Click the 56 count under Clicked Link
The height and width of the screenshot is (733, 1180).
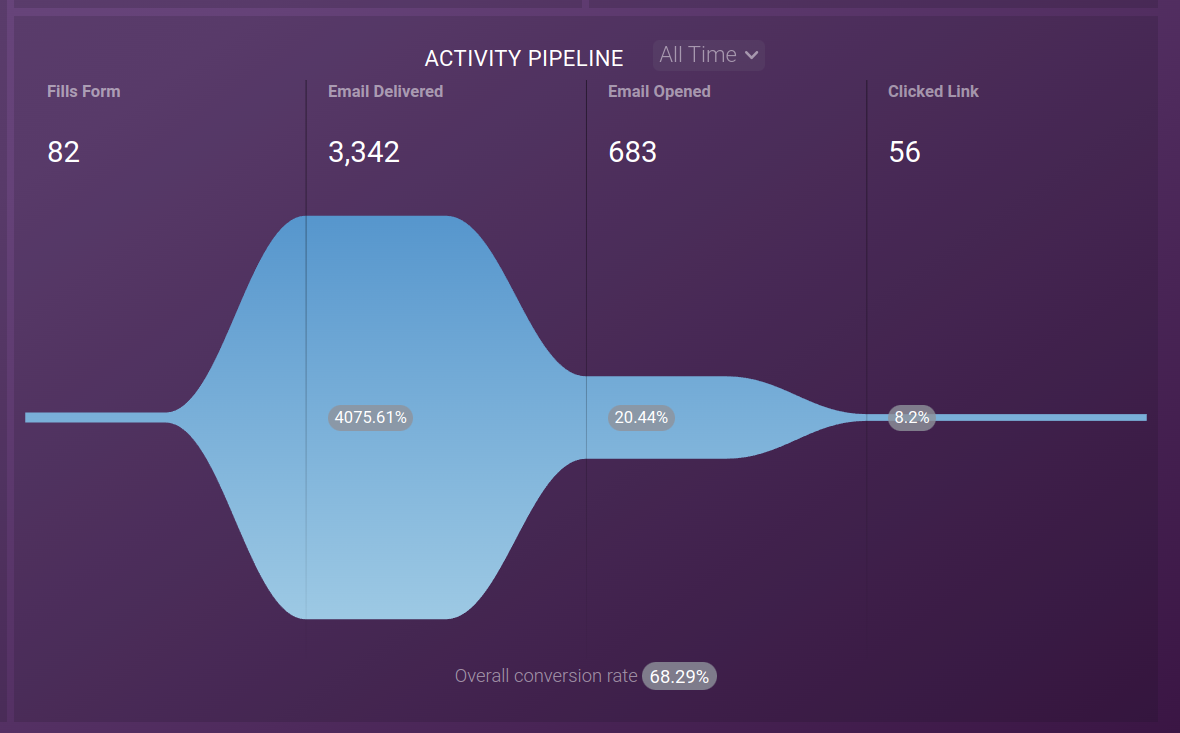(x=903, y=152)
